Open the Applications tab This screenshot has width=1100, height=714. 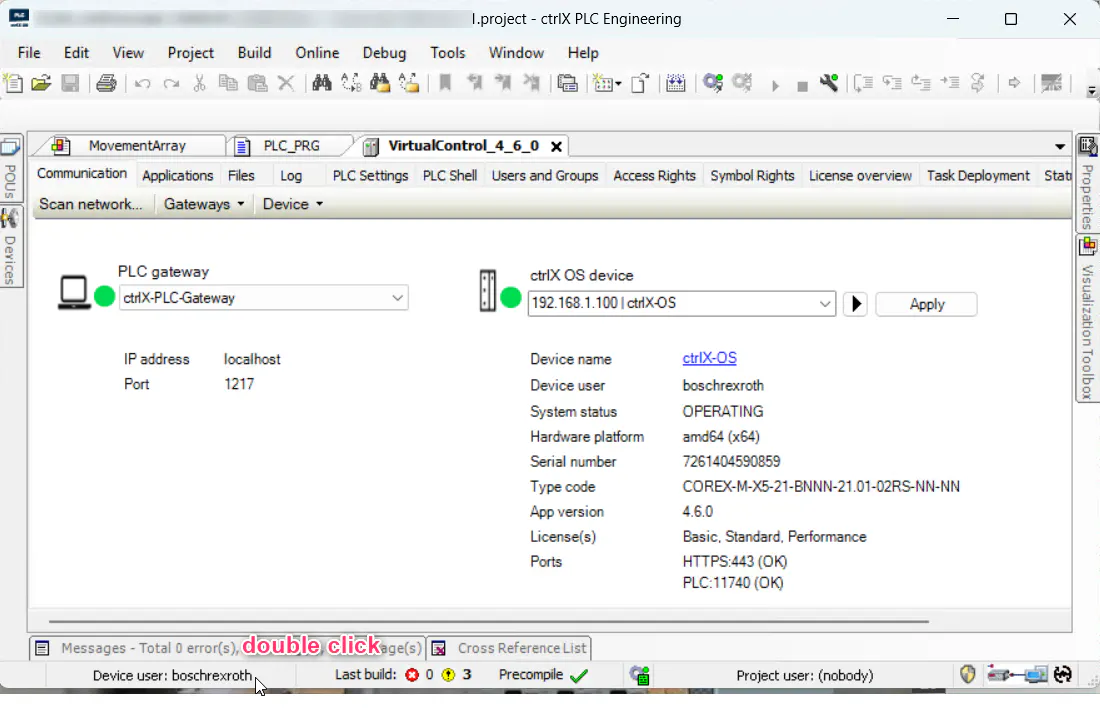coord(177,175)
